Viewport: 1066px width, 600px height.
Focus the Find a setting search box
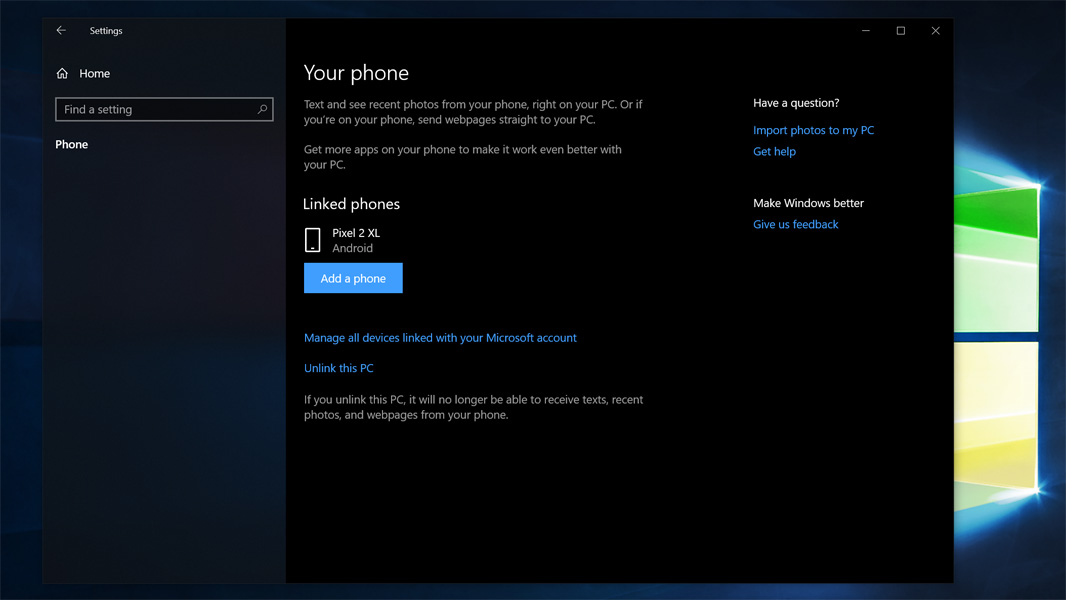click(155, 109)
